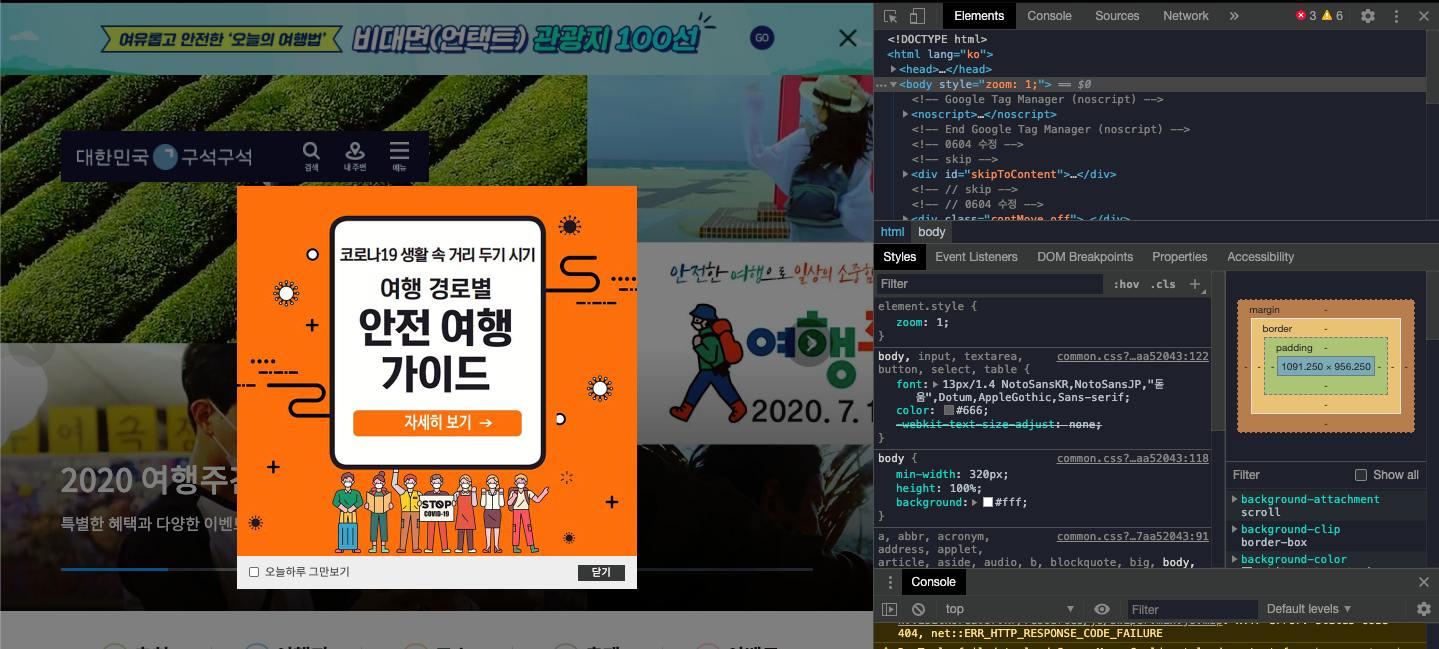This screenshot has height=649, width=1439.
Task: Toggle the device toolbar icon
Action: pos(917,16)
